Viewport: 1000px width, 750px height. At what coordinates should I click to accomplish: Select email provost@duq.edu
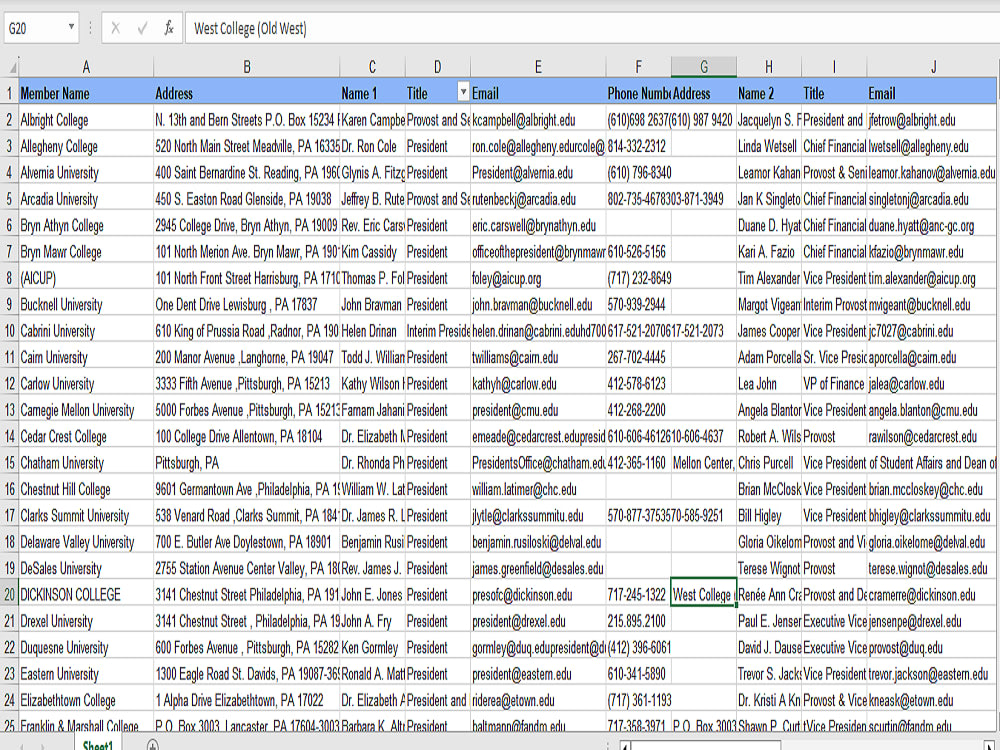tap(932, 647)
